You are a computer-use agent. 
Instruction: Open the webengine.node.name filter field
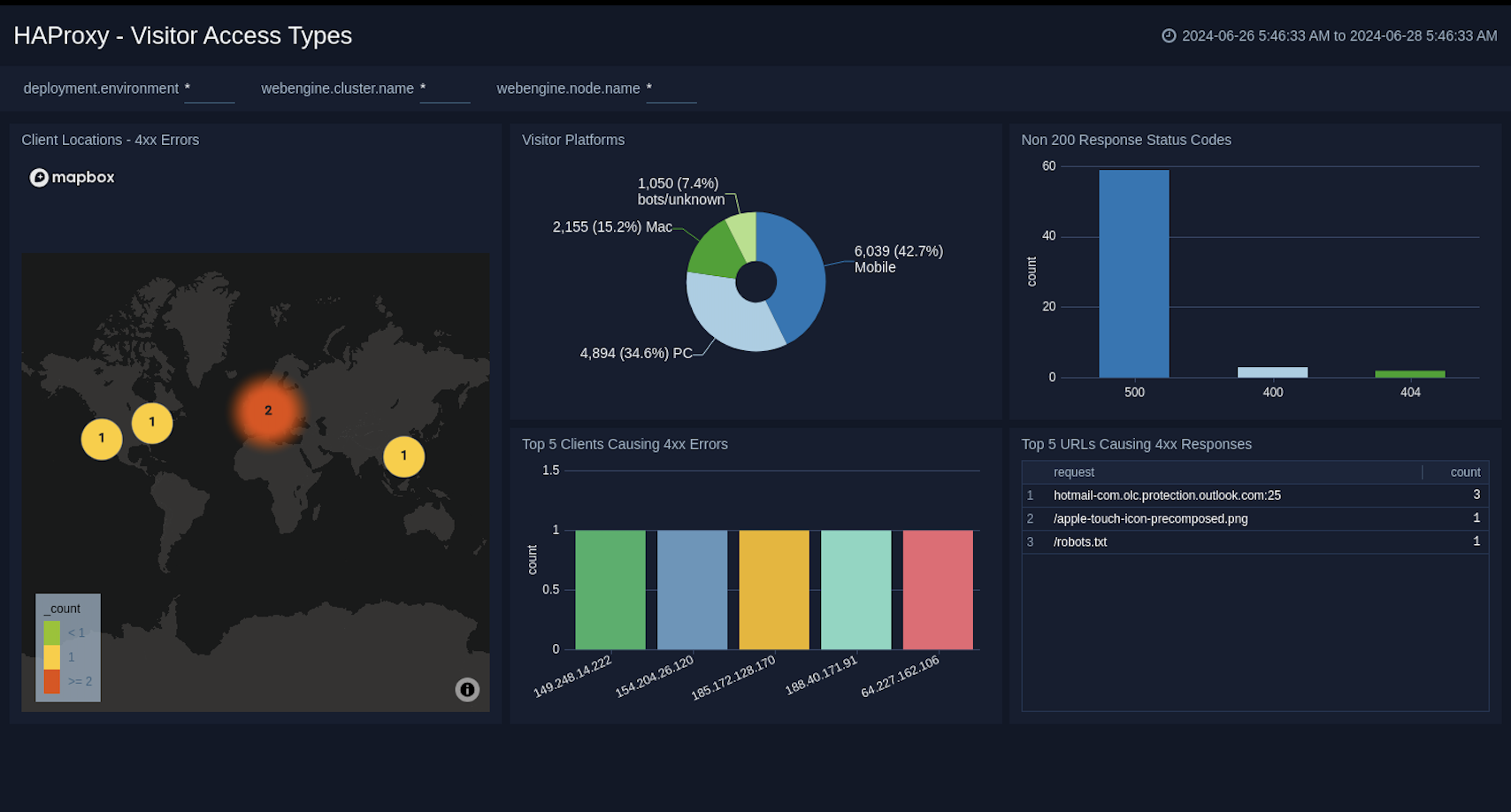coord(671,89)
